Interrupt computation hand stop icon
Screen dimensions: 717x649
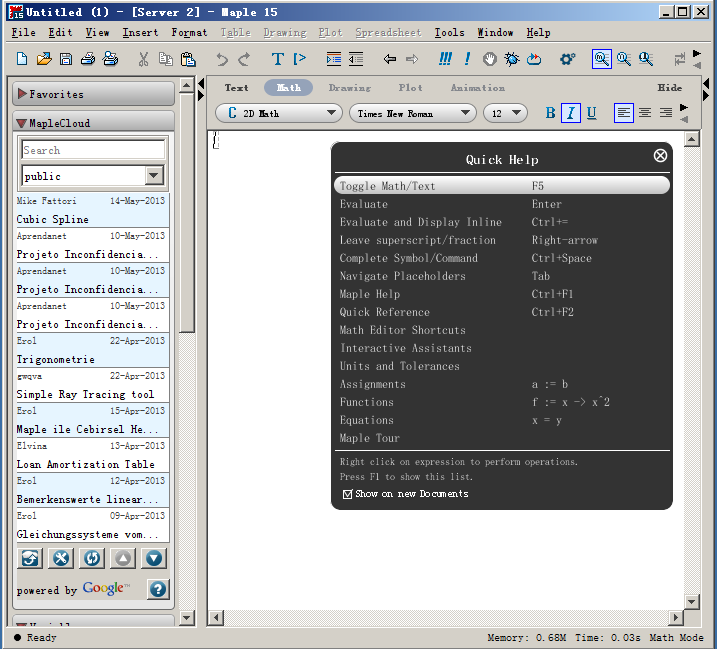[x=489, y=59]
